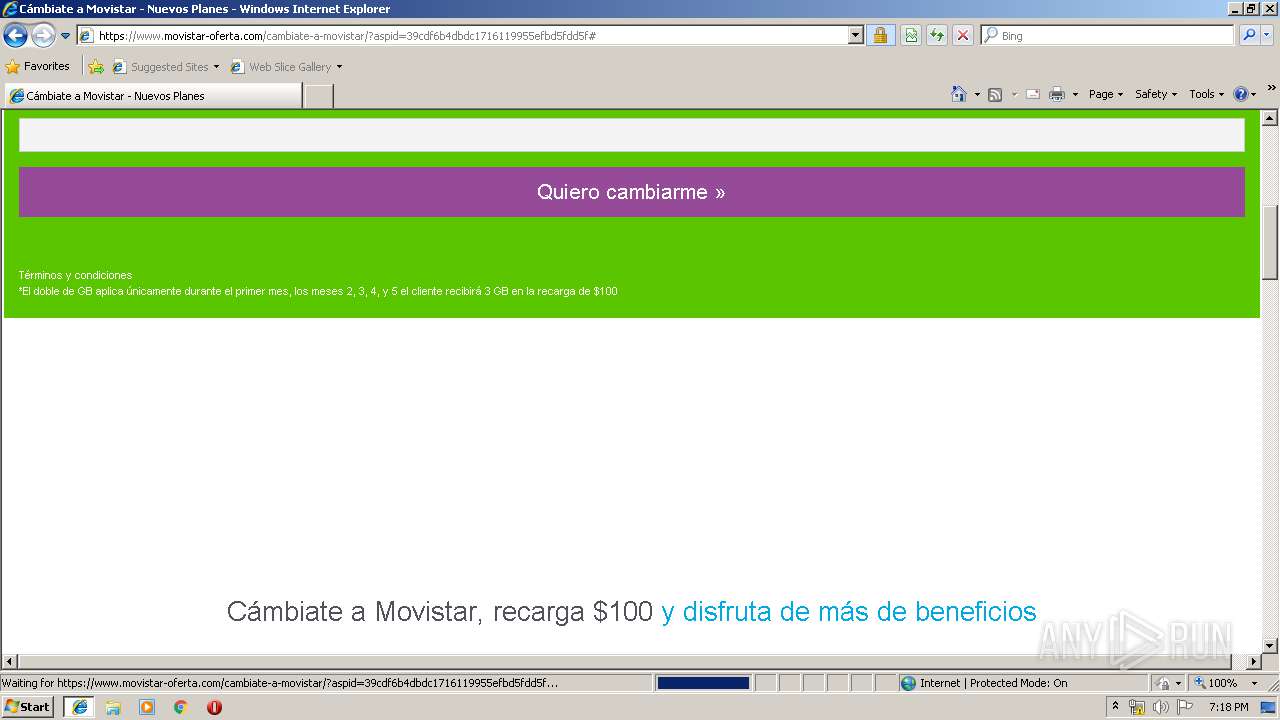Click Internet Protected Mode status text

tap(993, 683)
